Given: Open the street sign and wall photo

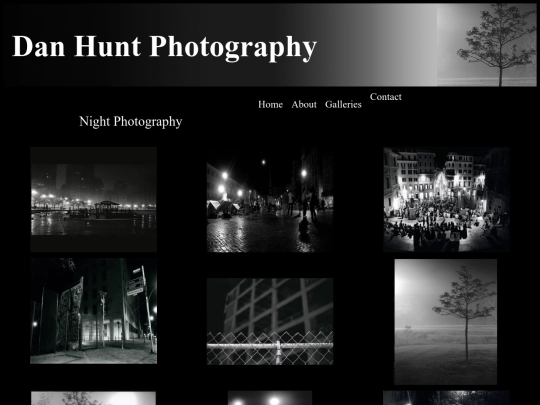Looking at the screenshot, I should point(93,311).
